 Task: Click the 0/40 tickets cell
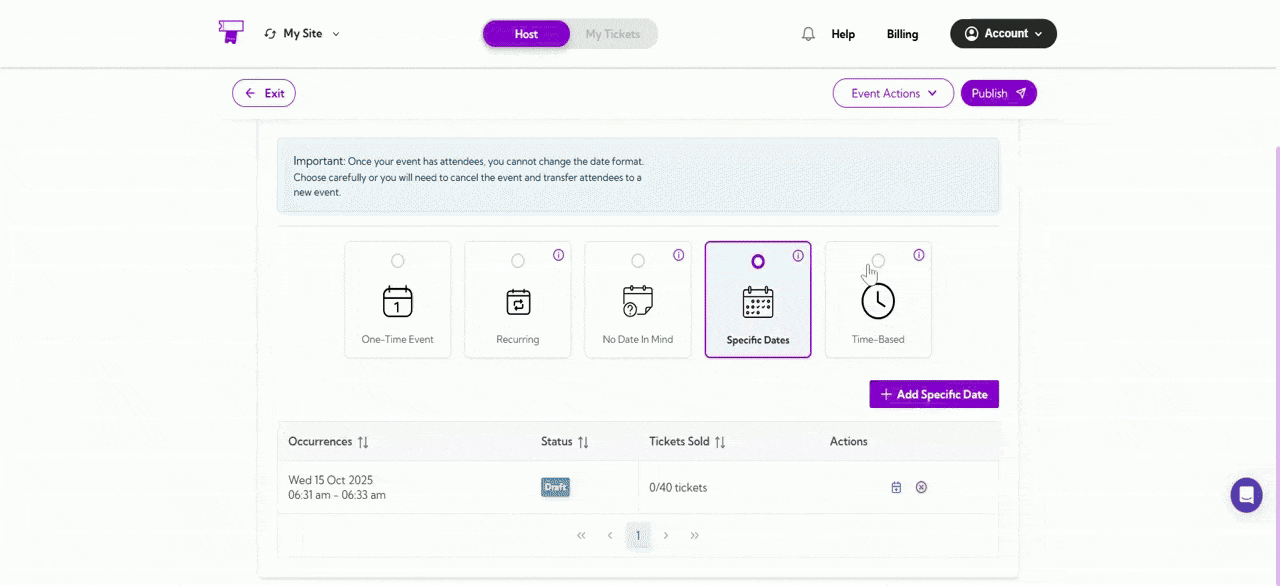[x=678, y=488]
